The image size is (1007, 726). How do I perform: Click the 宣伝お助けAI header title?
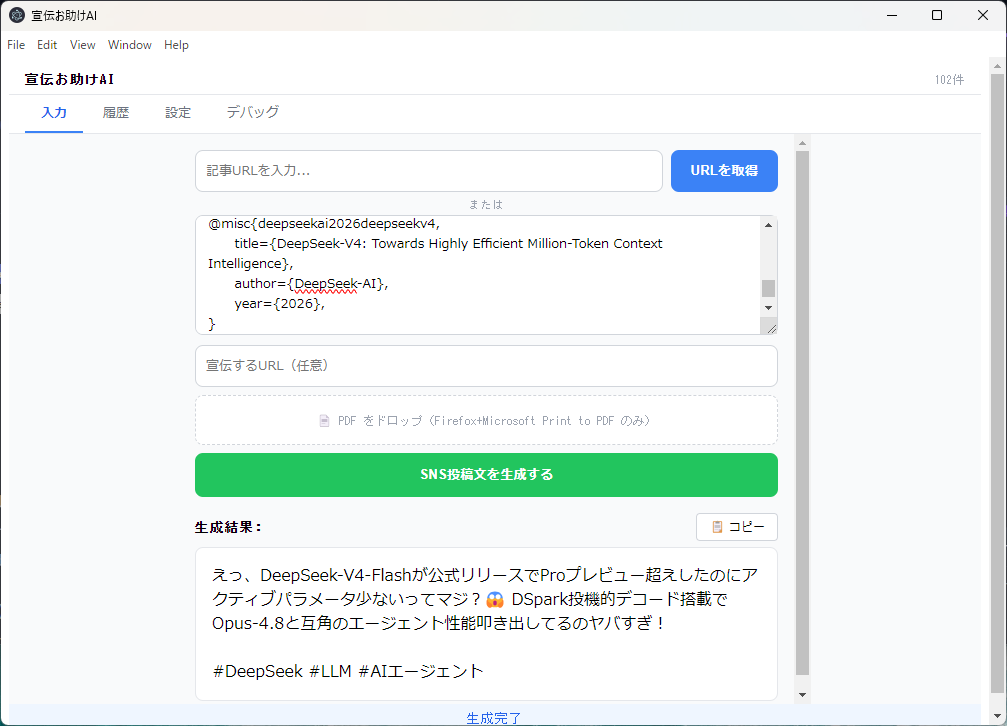(x=69, y=79)
